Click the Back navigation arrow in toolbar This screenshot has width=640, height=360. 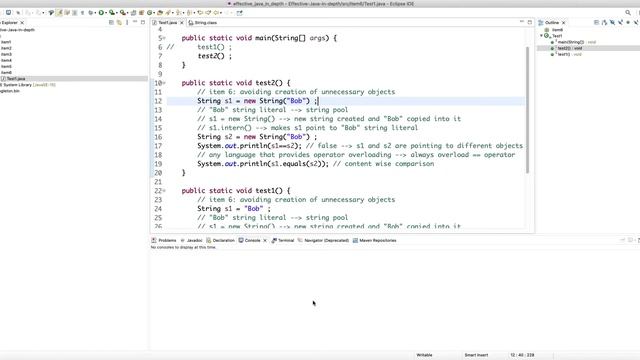(216, 13)
